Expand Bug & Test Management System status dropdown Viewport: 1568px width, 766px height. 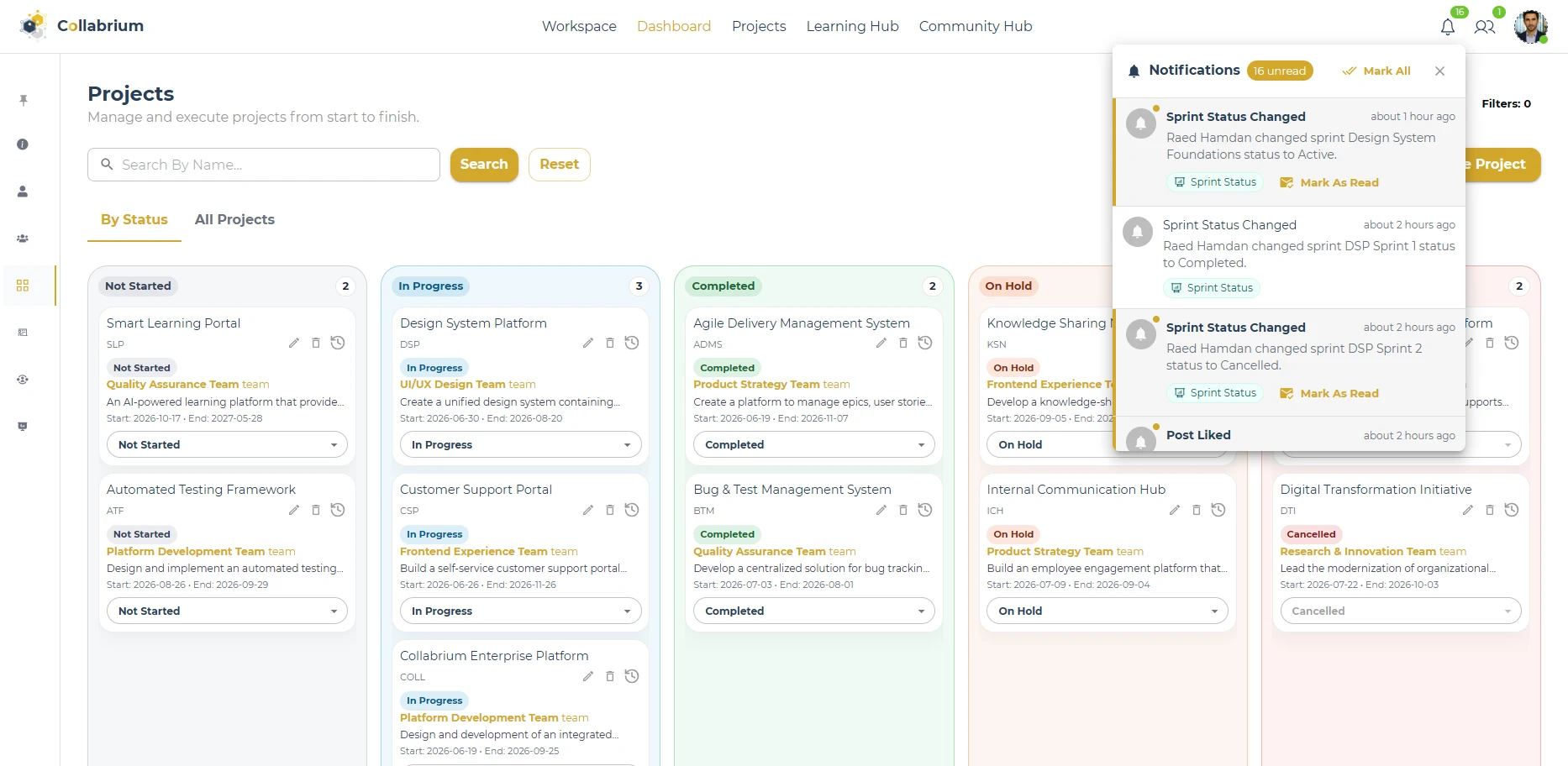[814, 611]
